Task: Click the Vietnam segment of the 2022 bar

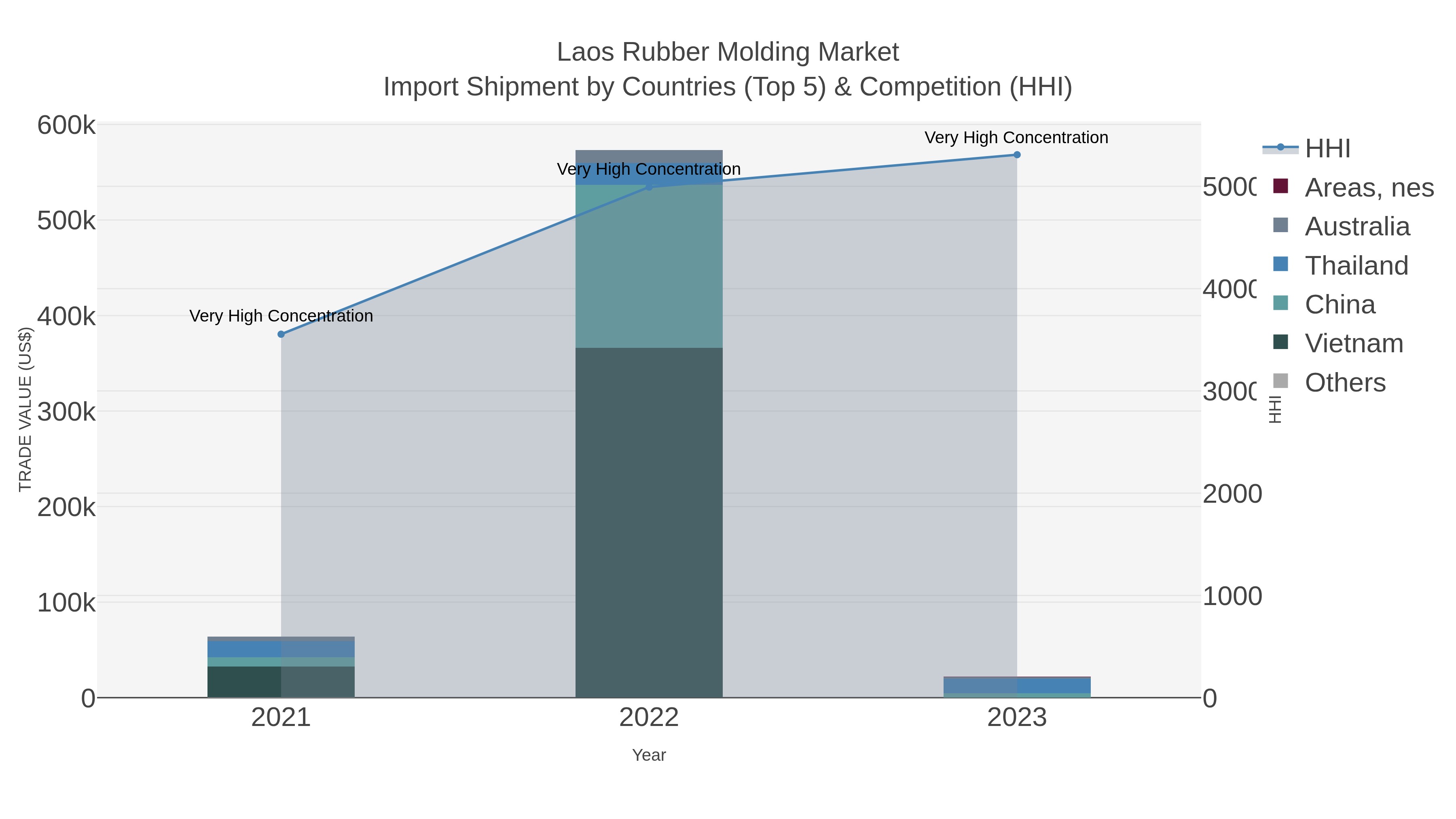Action: point(649,522)
